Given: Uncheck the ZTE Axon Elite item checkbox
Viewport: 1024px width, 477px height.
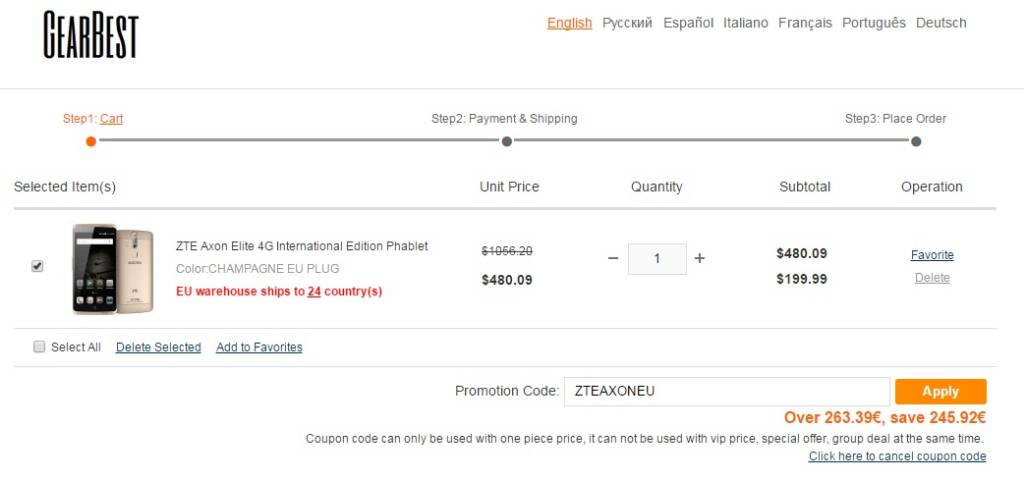Looking at the screenshot, I should click(x=38, y=266).
